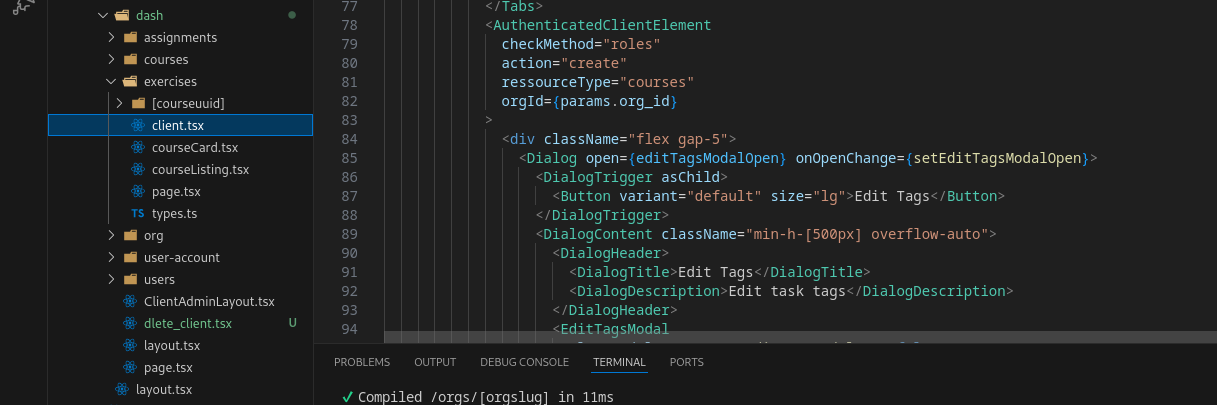Click the React icon beside page.tsx below layout.tsx
Image resolution: width=1217 pixels, height=405 pixels.
click(130, 368)
